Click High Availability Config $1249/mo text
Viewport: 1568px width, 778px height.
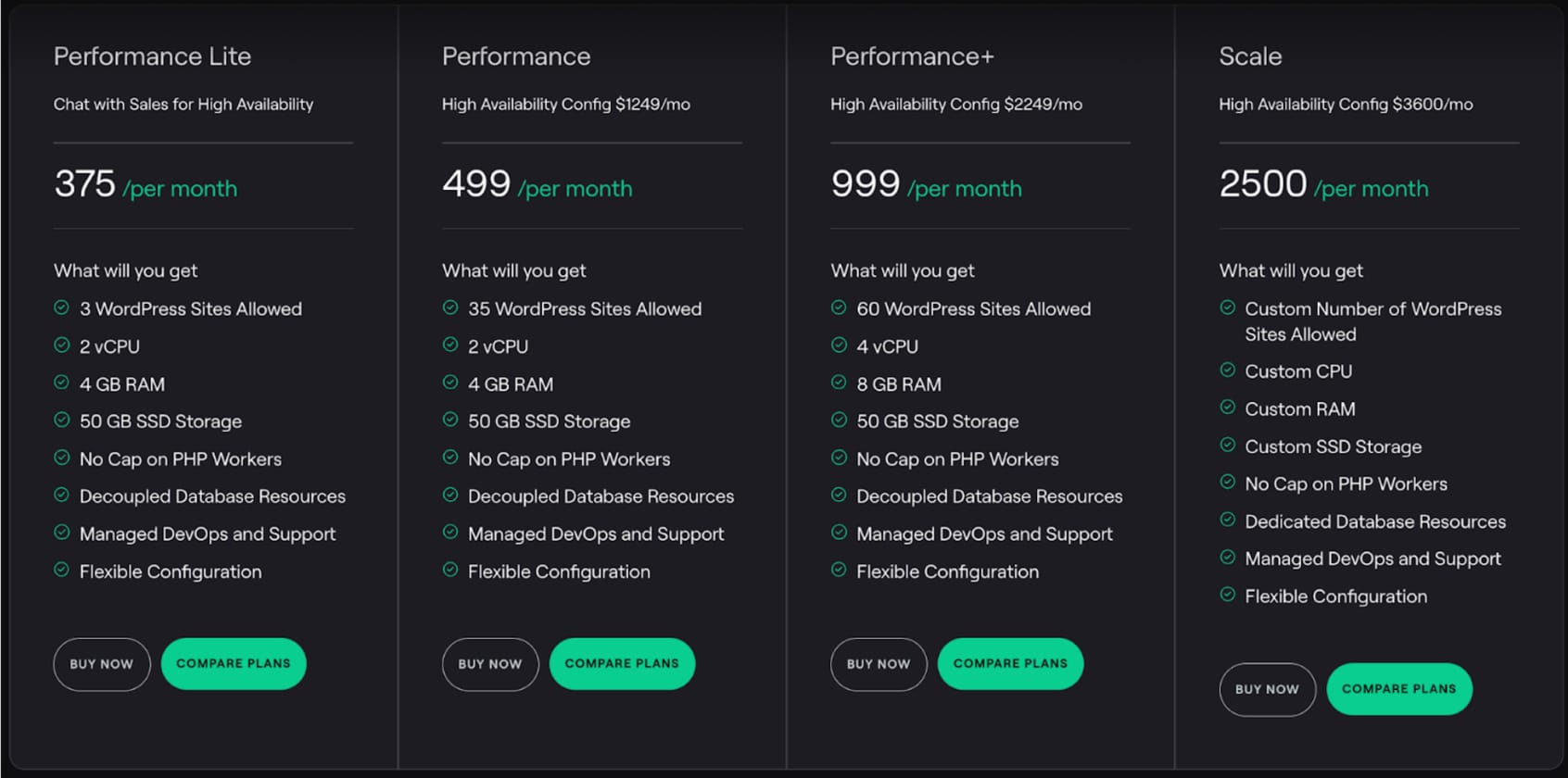coord(566,105)
